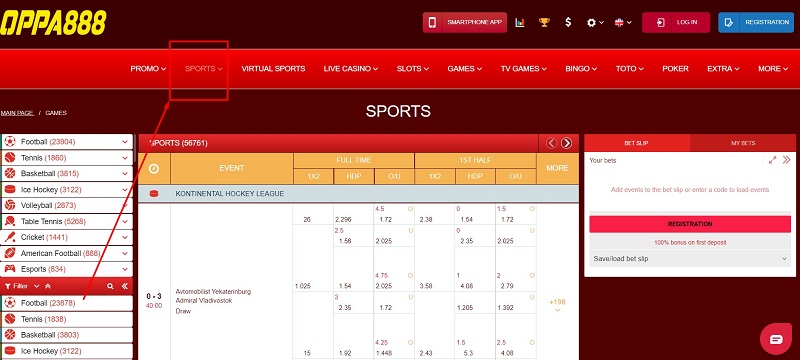Open the TV Games menu
This screenshot has height=360, width=800.
tap(523, 69)
